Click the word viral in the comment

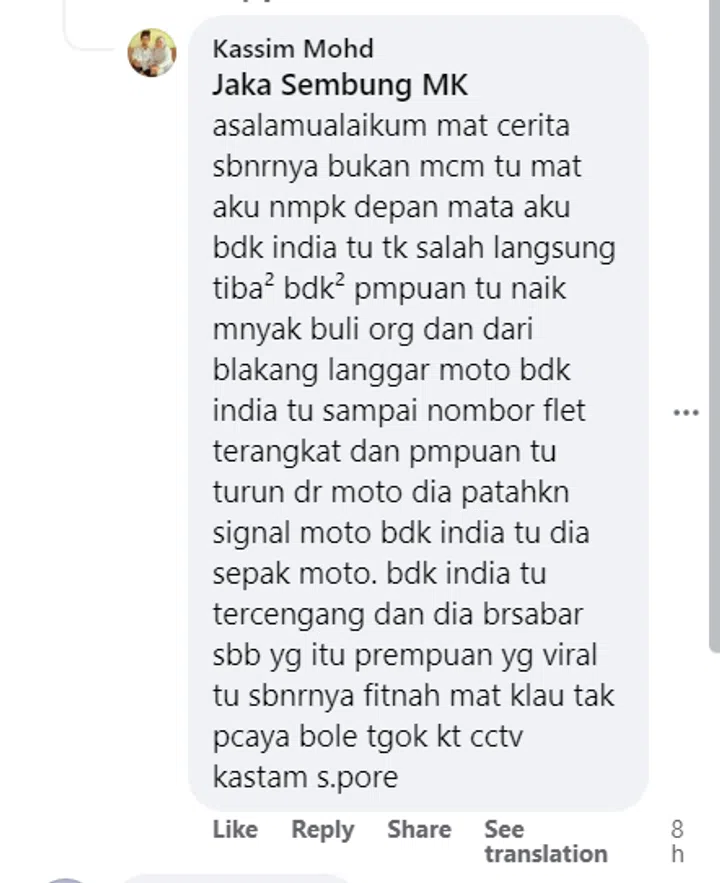(569, 655)
